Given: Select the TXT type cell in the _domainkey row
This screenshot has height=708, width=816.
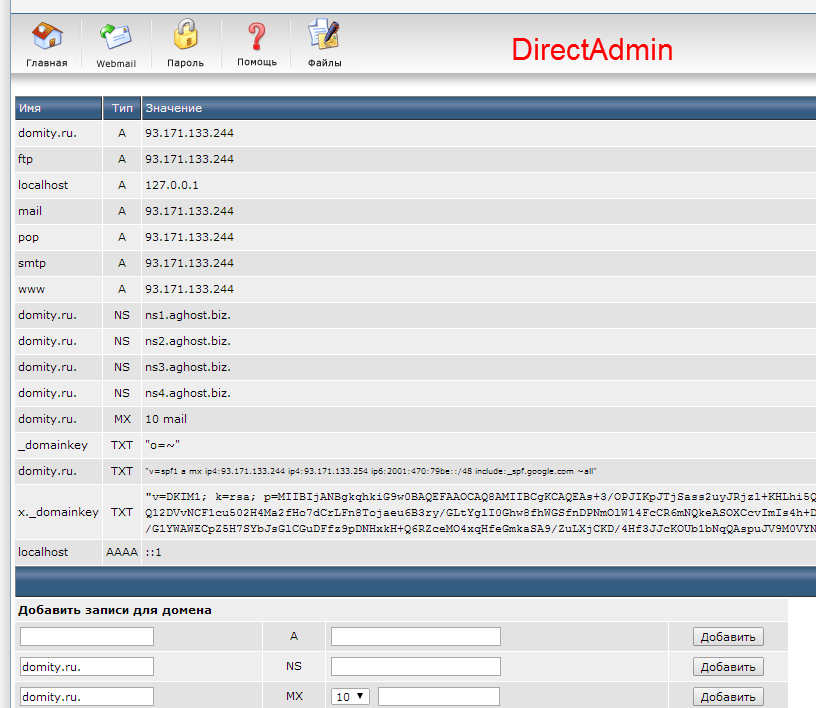Looking at the screenshot, I should click(x=122, y=446).
